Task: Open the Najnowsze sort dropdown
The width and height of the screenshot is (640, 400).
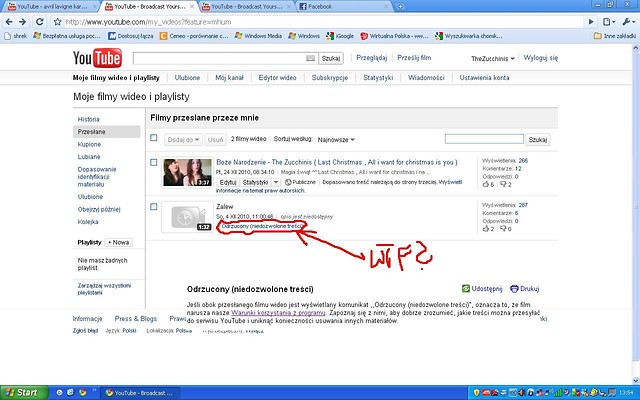Action: [336, 140]
